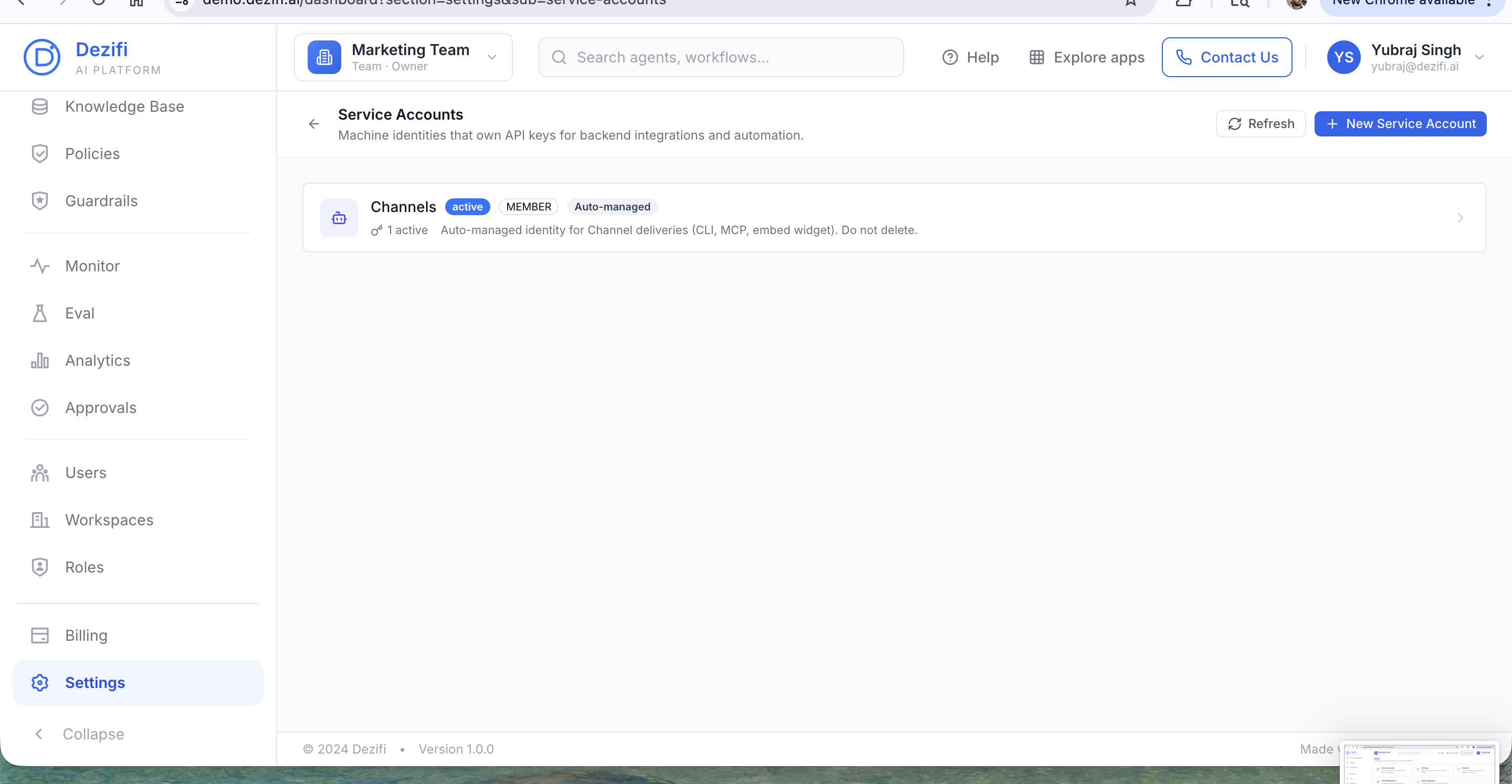Click the Eval flask icon
The width and height of the screenshot is (1512, 784).
39,313
